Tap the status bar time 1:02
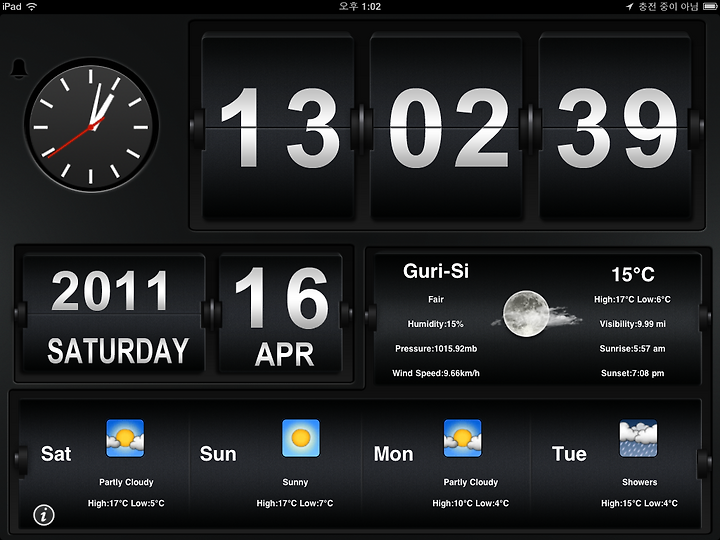Image resolution: width=720 pixels, height=540 pixels. [x=360, y=6]
